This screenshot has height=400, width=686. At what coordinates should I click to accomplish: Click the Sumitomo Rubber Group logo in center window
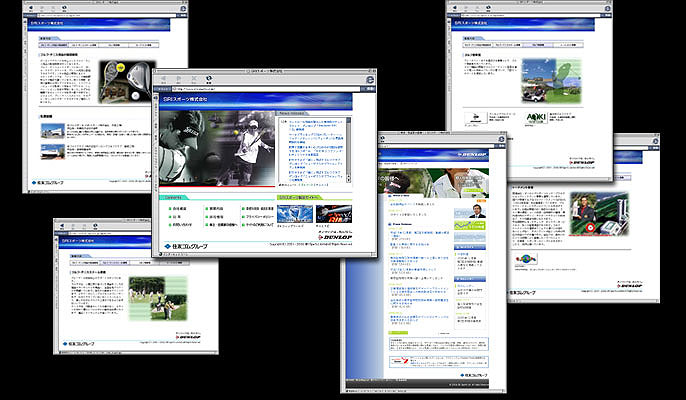point(186,246)
